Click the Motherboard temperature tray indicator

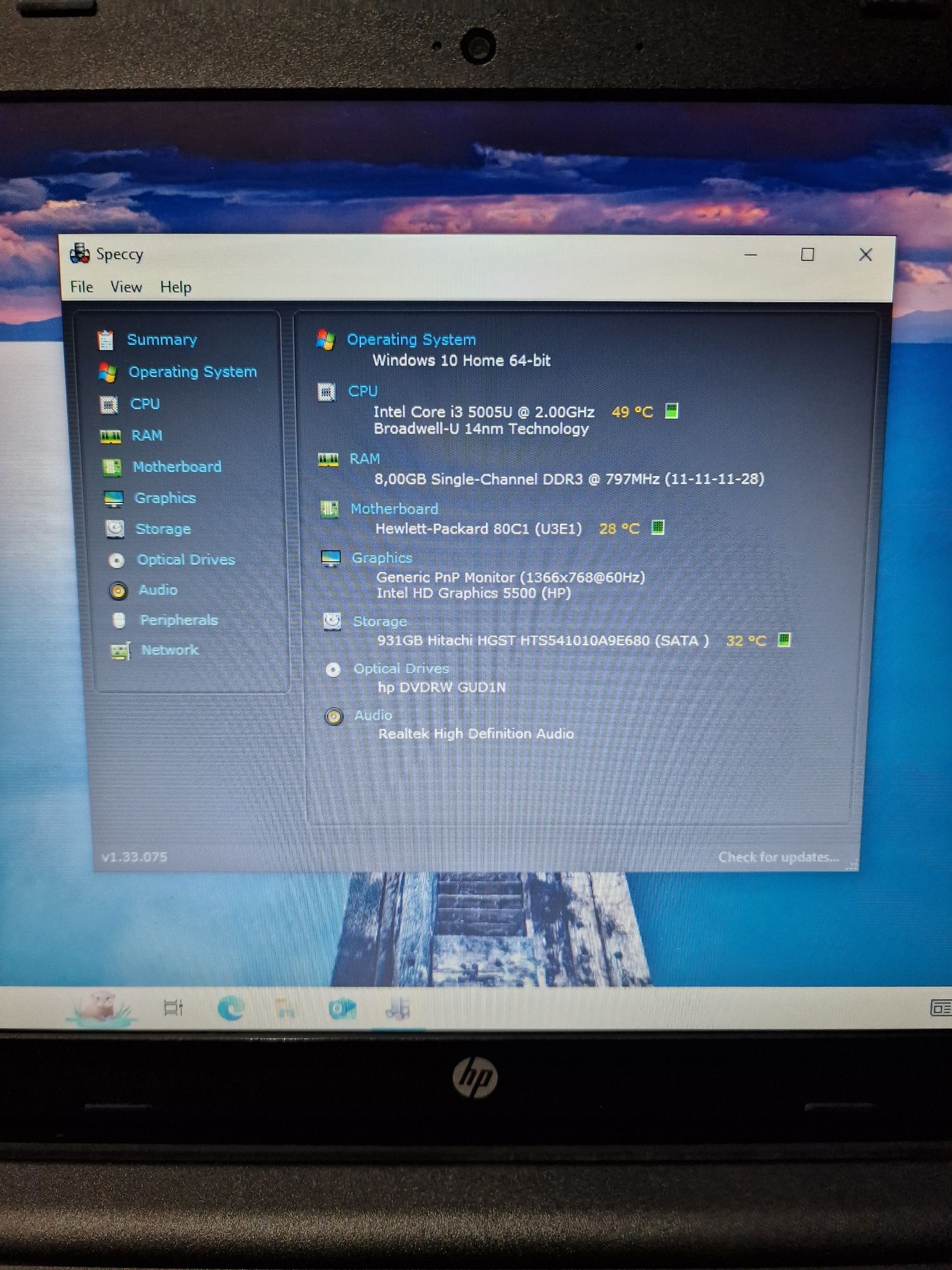click(658, 527)
